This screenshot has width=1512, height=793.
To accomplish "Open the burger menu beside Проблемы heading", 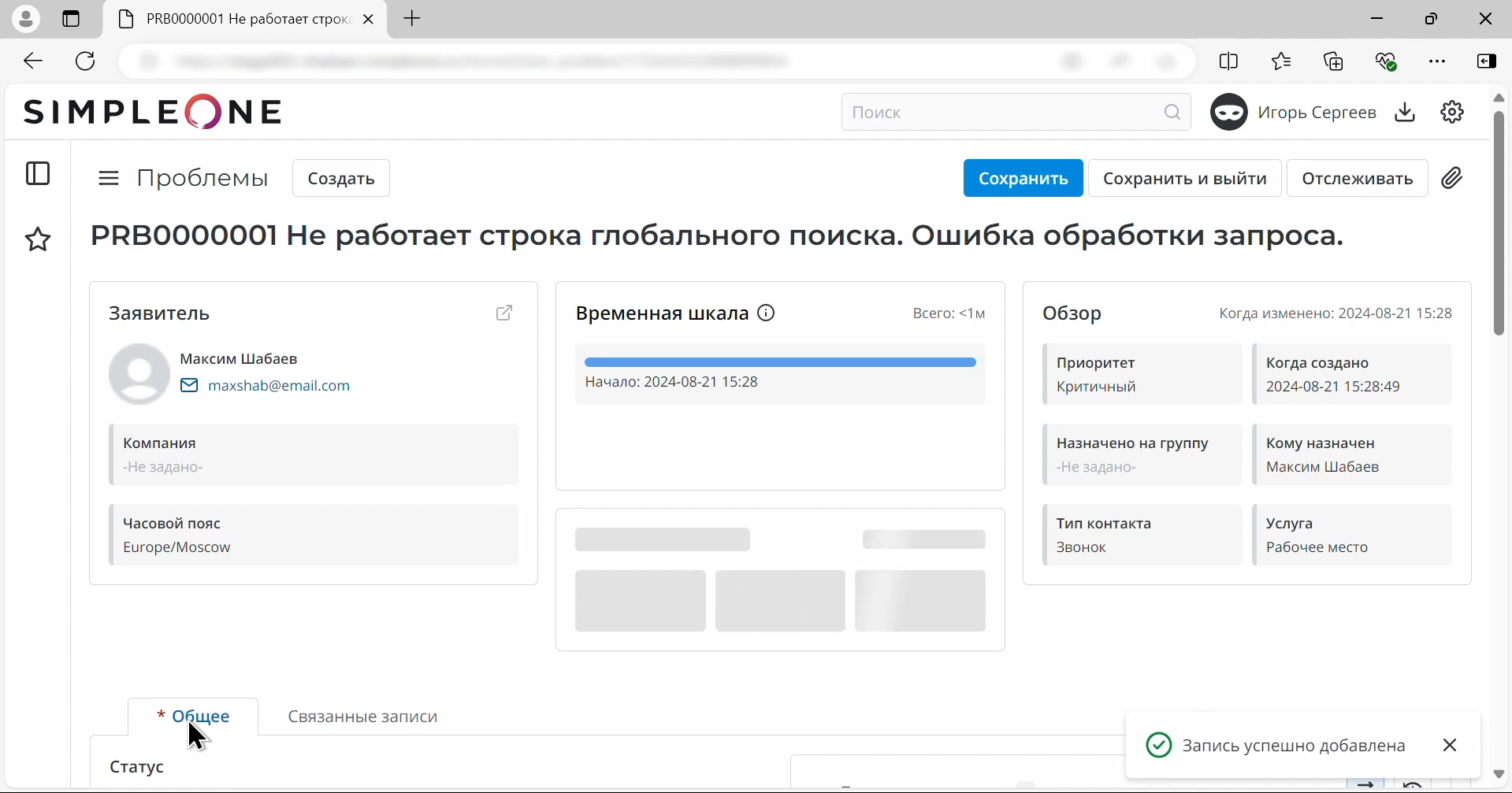I will [x=108, y=177].
